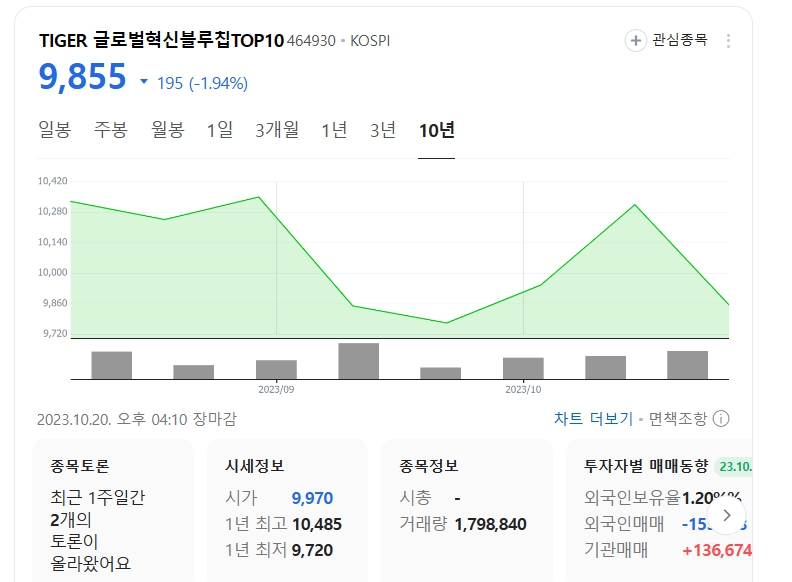The image size is (792, 582).
Task: Click the 10,000 y-axis label
Action: tap(53, 272)
